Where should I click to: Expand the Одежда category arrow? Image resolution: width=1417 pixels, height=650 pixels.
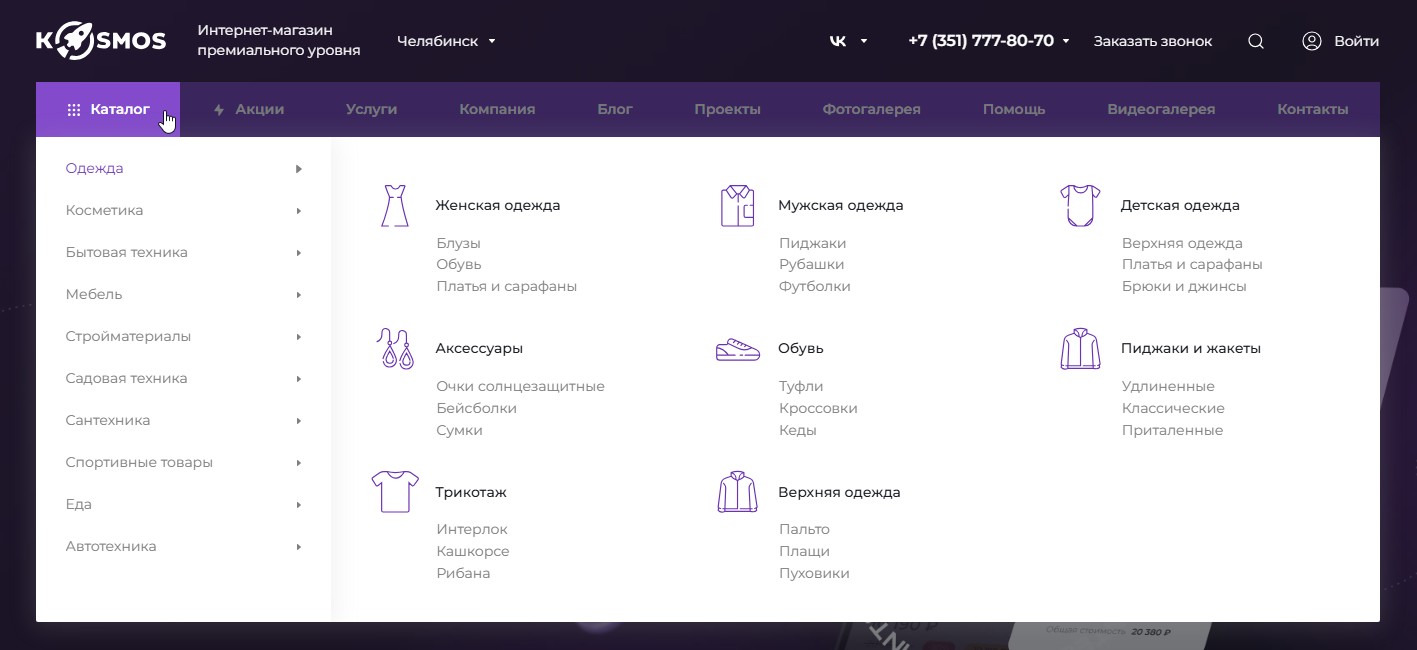[x=299, y=169]
